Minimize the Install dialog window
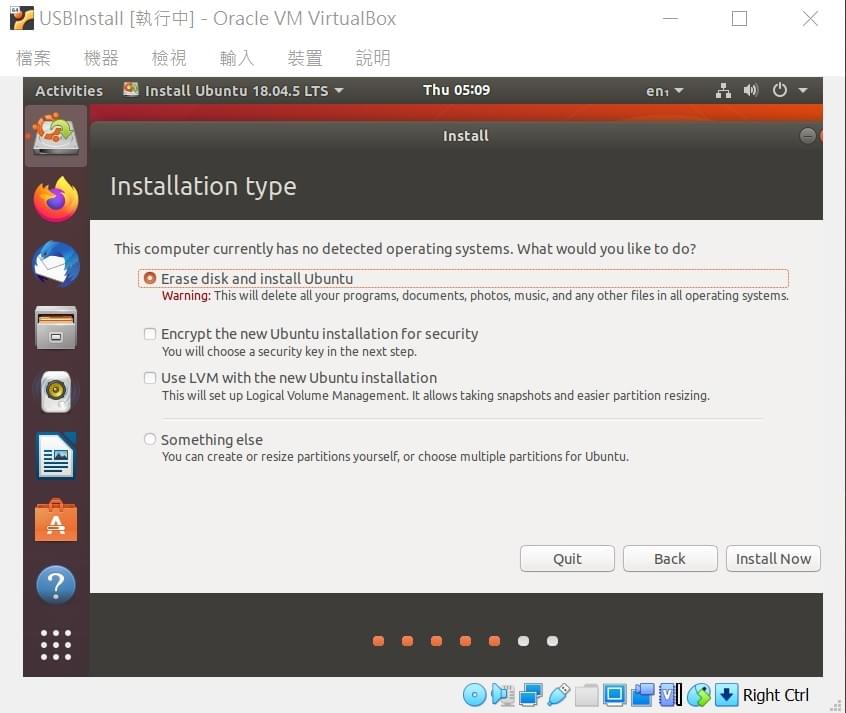The image size is (846, 713). (807, 135)
